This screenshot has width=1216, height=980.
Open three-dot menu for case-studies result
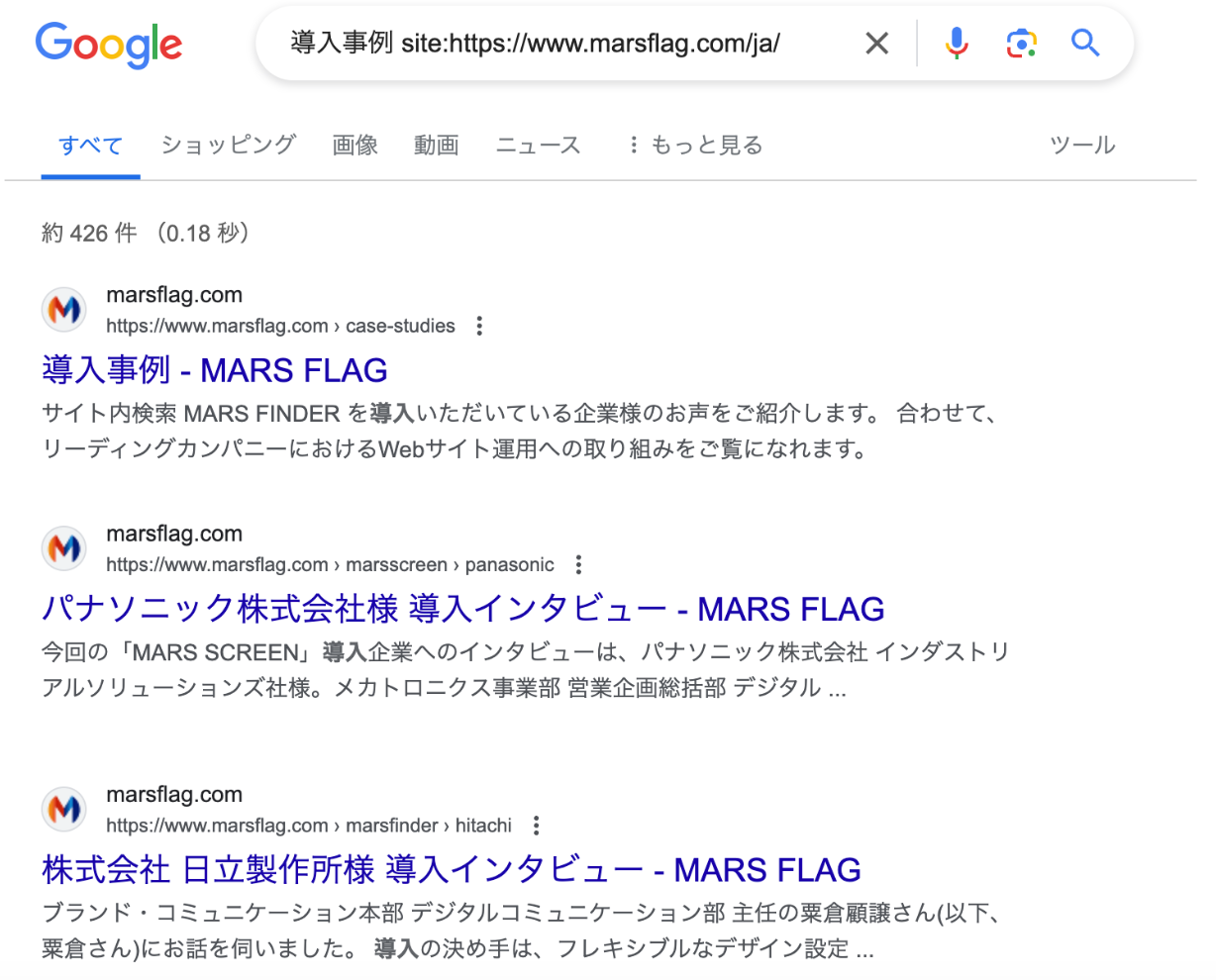click(479, 326)
